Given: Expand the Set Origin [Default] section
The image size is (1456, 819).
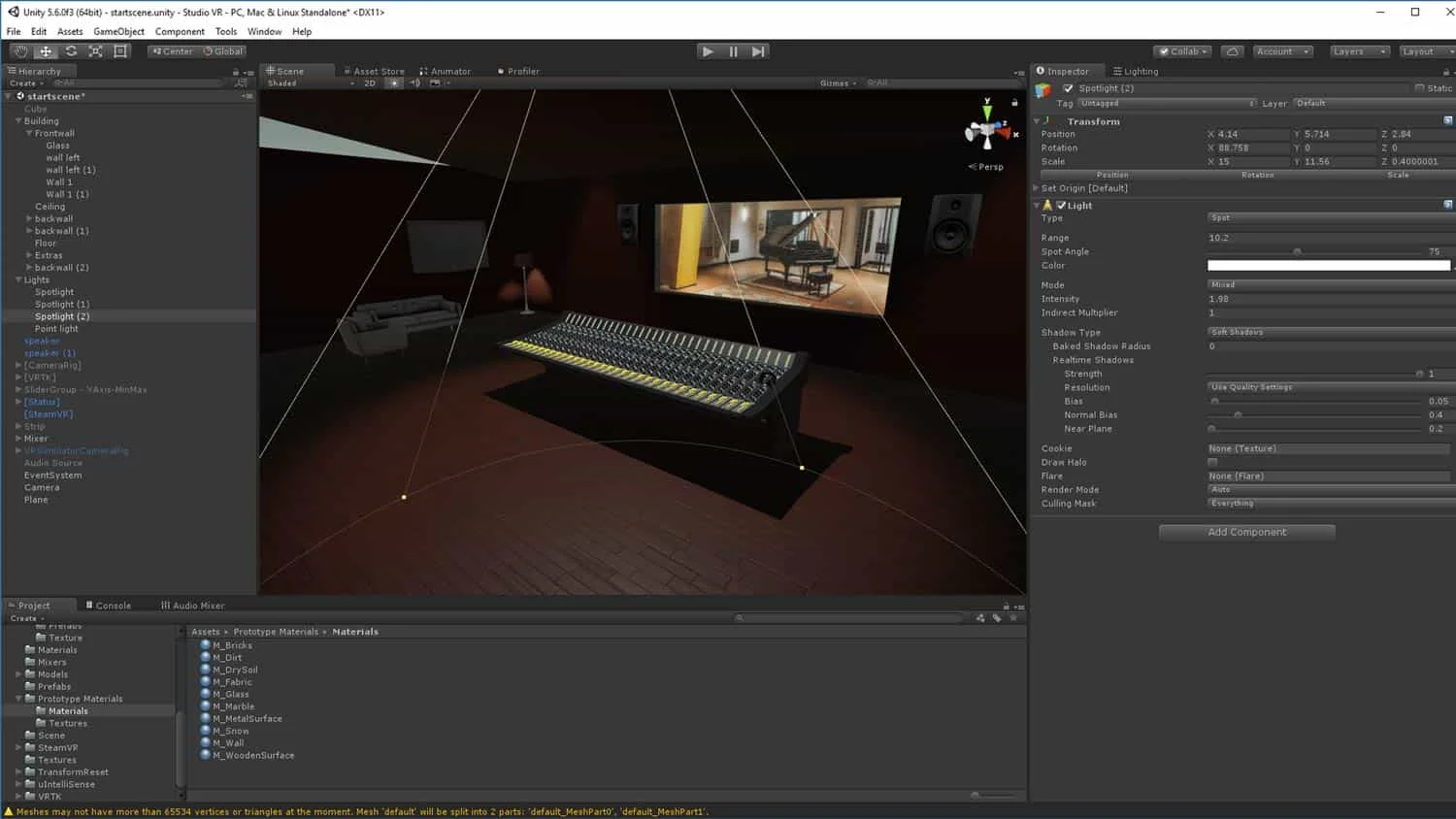Looking at the screenshot, I should 1037,188.
